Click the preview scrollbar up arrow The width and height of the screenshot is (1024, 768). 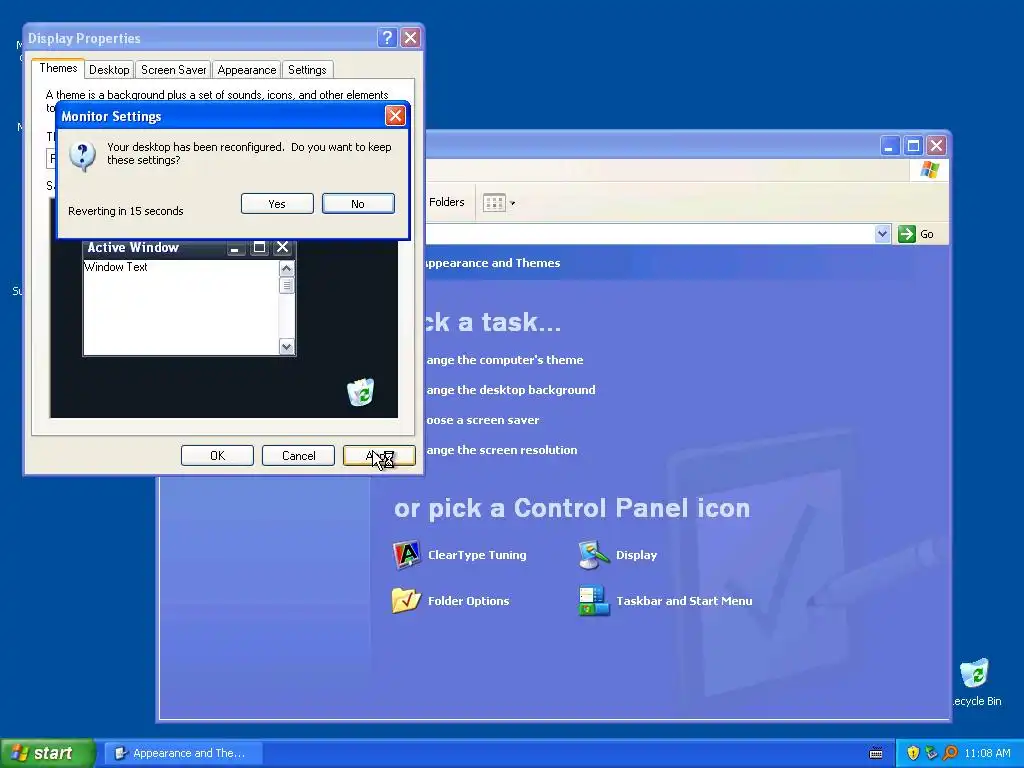(287, 268)
